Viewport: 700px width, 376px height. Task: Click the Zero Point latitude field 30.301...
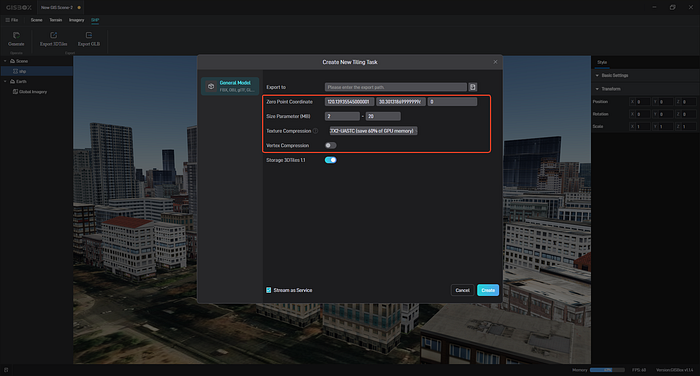click(x=400, y=102)
